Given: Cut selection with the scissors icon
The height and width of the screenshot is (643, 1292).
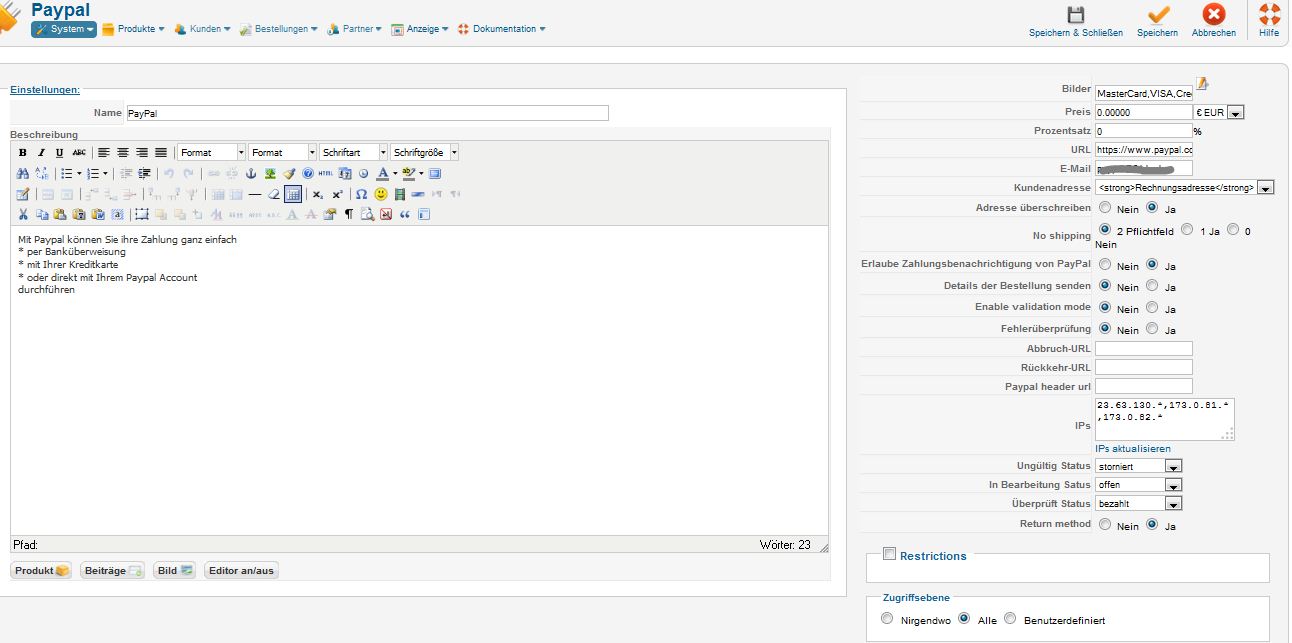Looking at the screenshot, I should pyautogui.click(x=23, y=215).
